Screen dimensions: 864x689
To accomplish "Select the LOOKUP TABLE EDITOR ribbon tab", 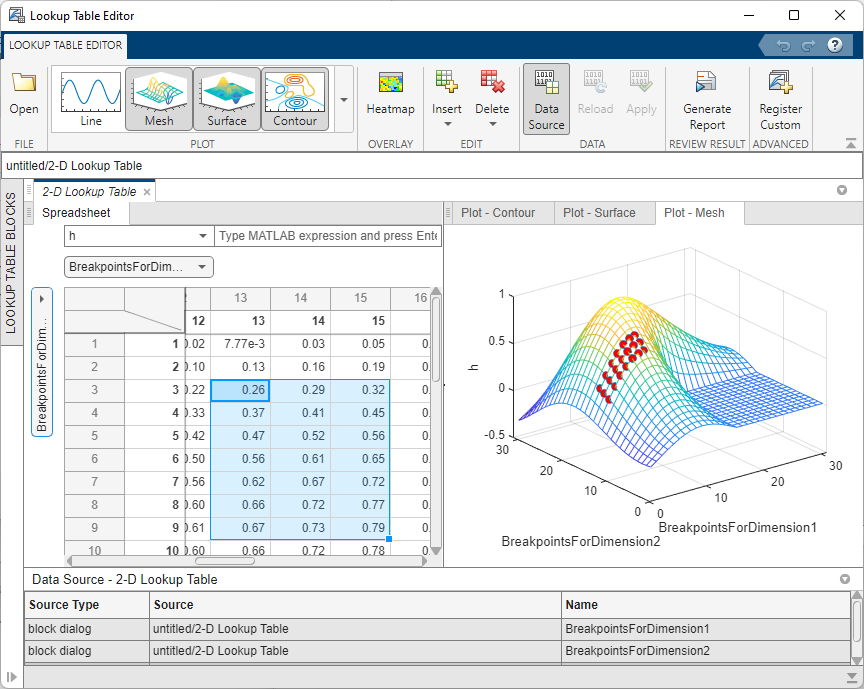I will (66, 45).
